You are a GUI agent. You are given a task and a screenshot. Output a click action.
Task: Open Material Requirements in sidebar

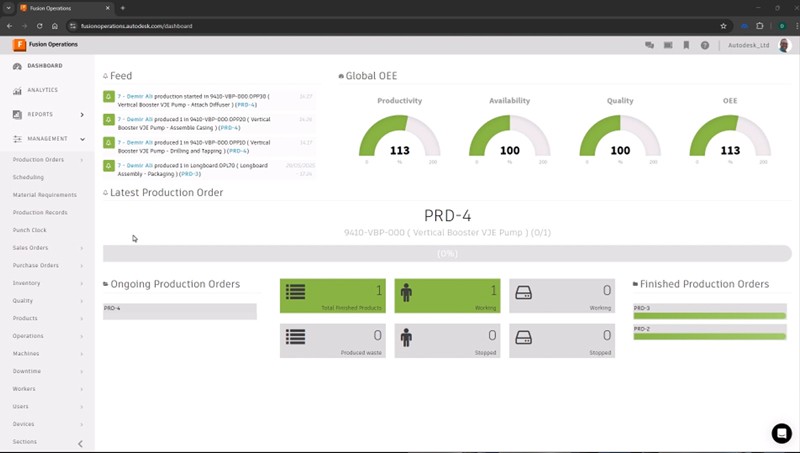click(x=44, y=195)
